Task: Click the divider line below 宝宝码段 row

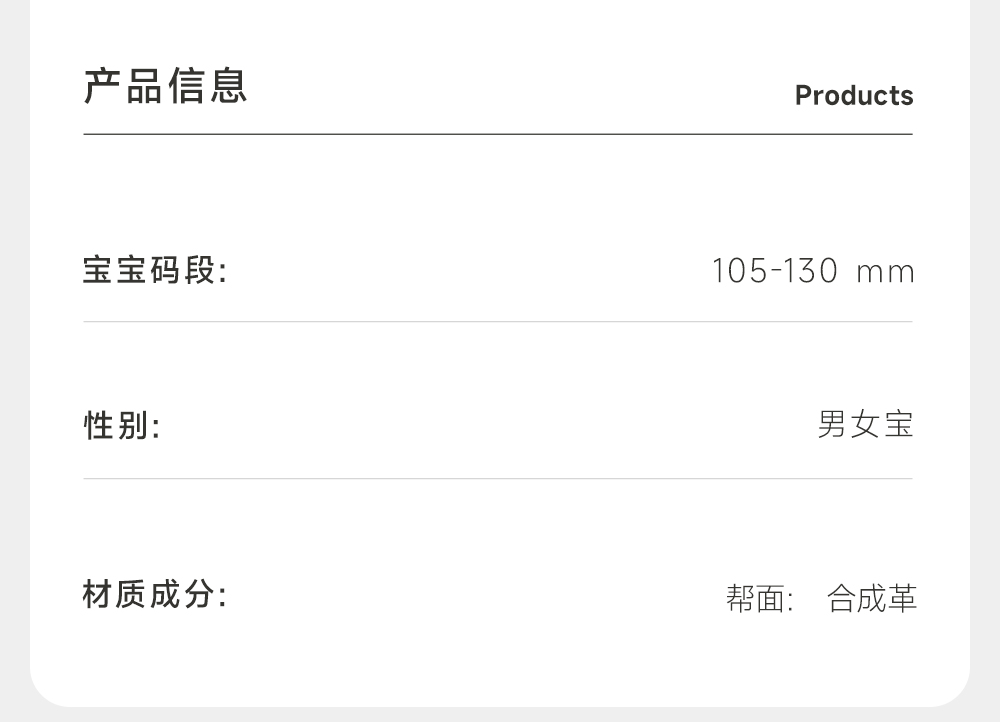Action: pos(498,322)
